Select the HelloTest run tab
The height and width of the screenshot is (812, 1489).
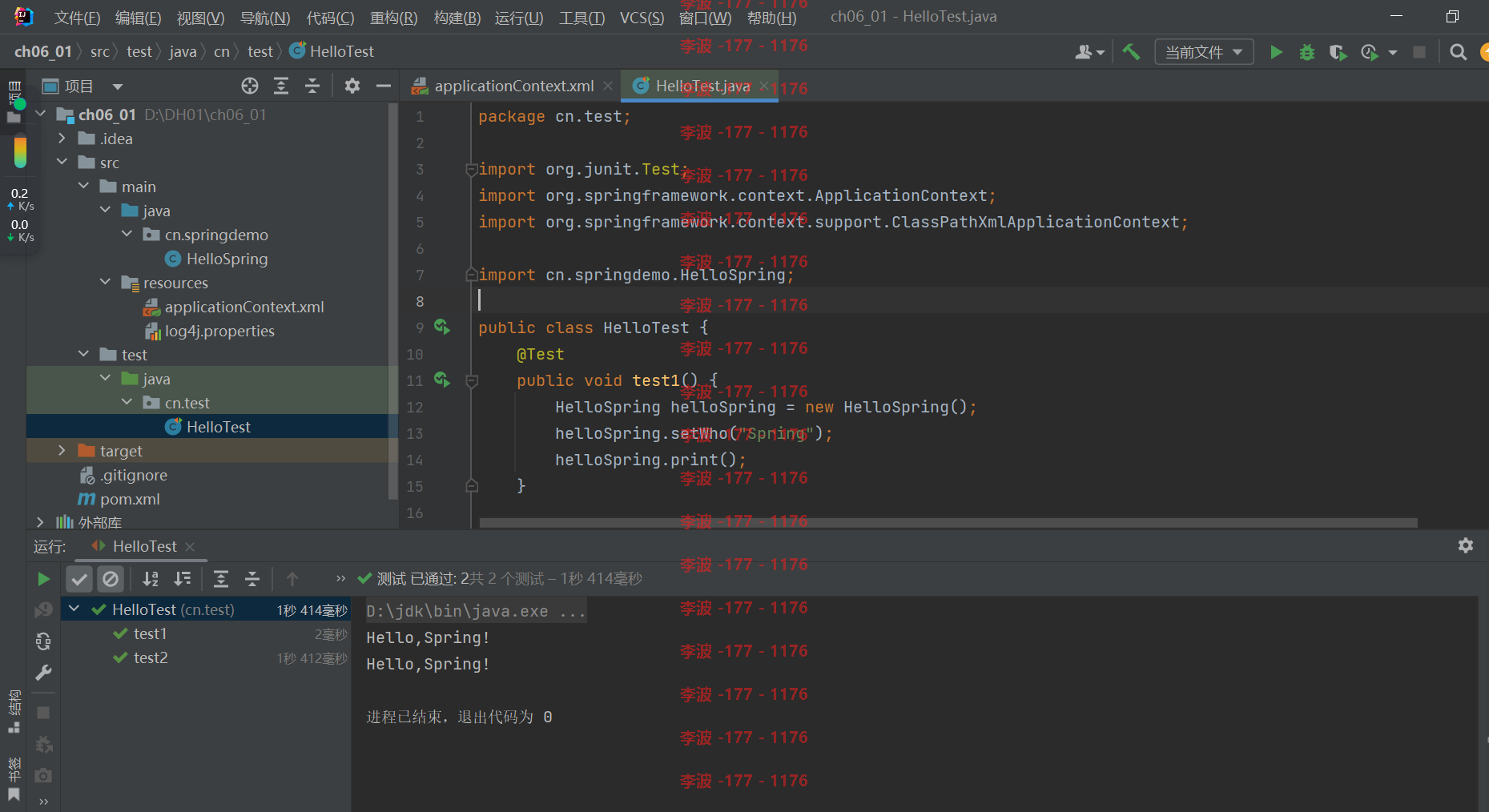[x=144, y=546]
